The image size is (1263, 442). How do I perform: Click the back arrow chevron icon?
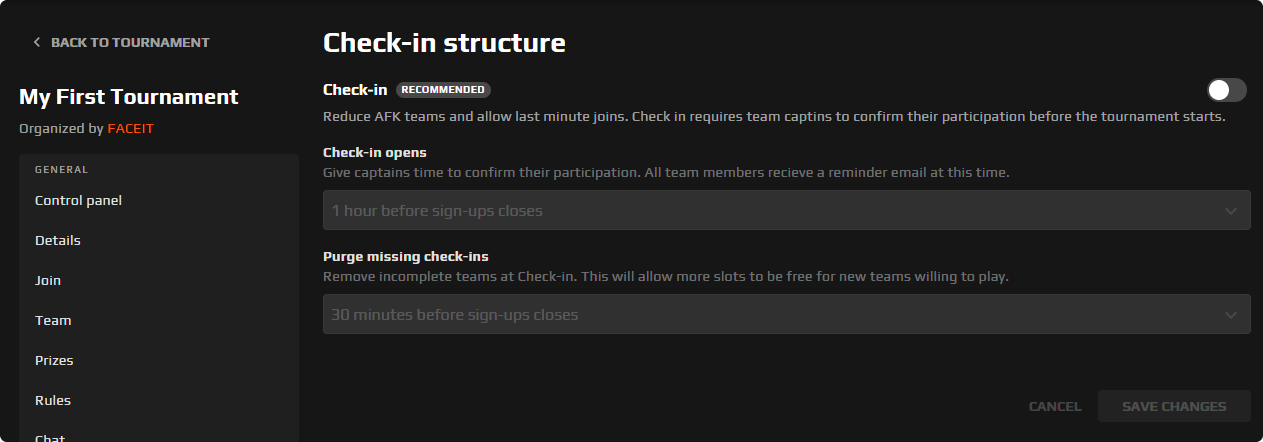[37, 43]
